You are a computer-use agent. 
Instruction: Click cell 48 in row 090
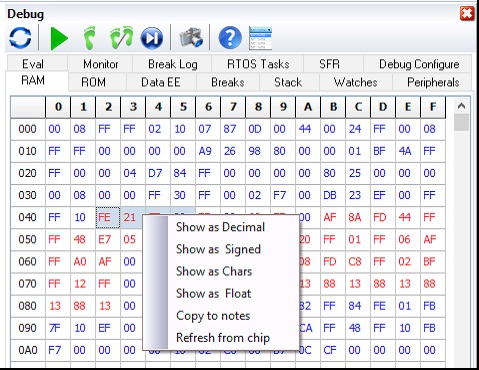(x=358, y=328)
